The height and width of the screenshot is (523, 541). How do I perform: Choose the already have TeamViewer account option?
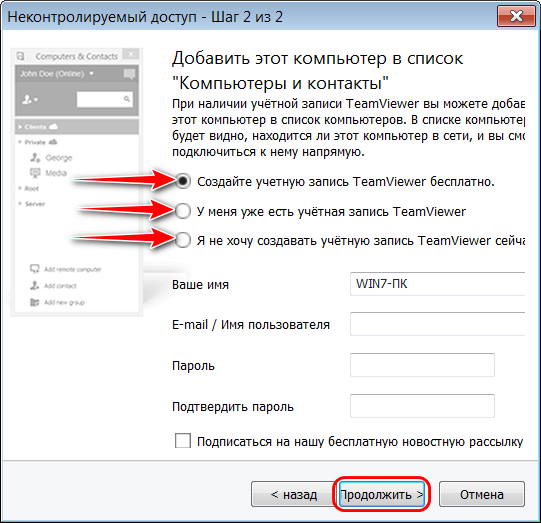coord(183,211)
